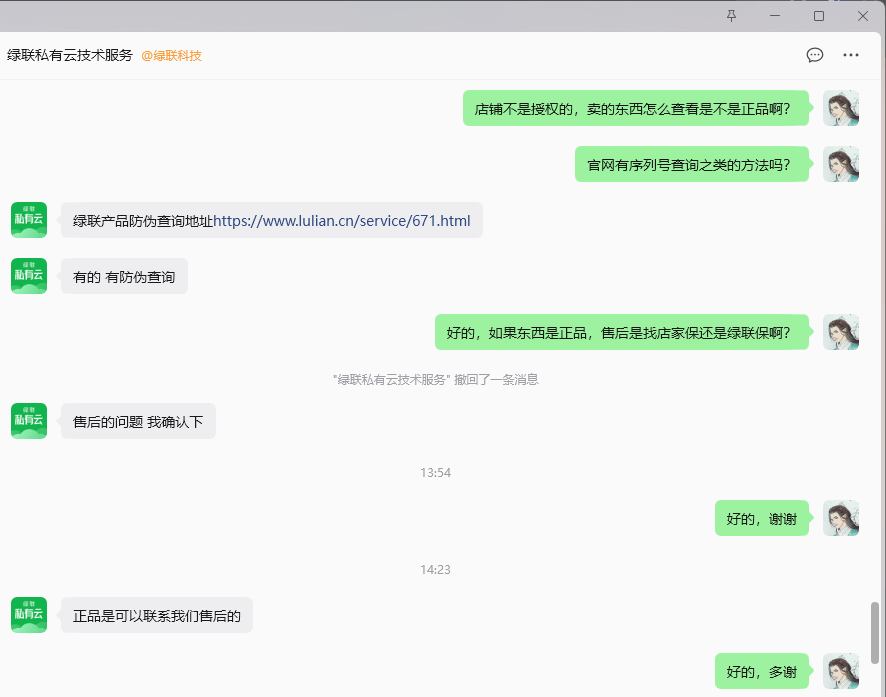Pin the chat window on top
Screen dimensions: 886x697
(x=731, y=16)
